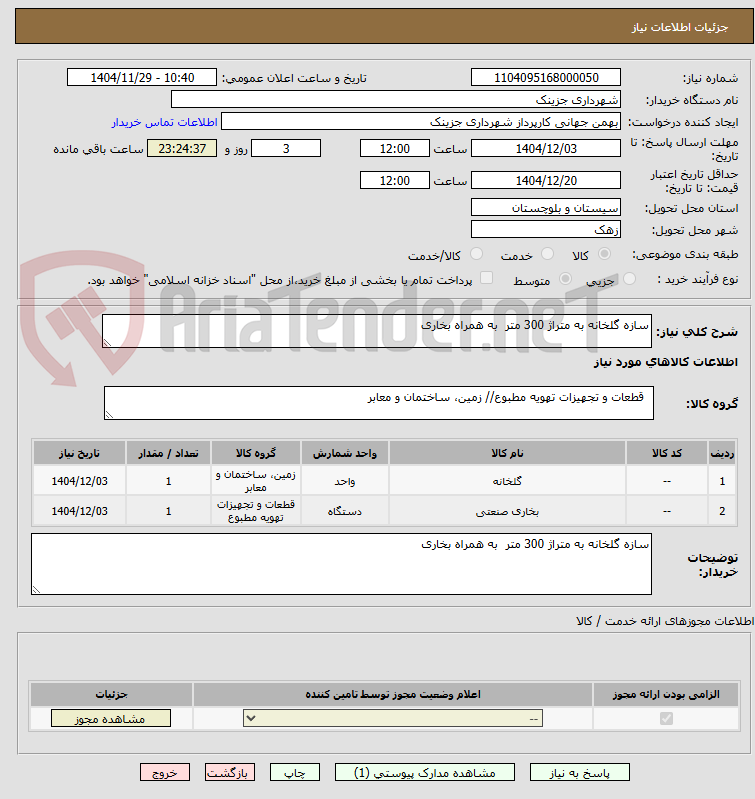Click the واحد شمارش column header

tap(345, 453)
